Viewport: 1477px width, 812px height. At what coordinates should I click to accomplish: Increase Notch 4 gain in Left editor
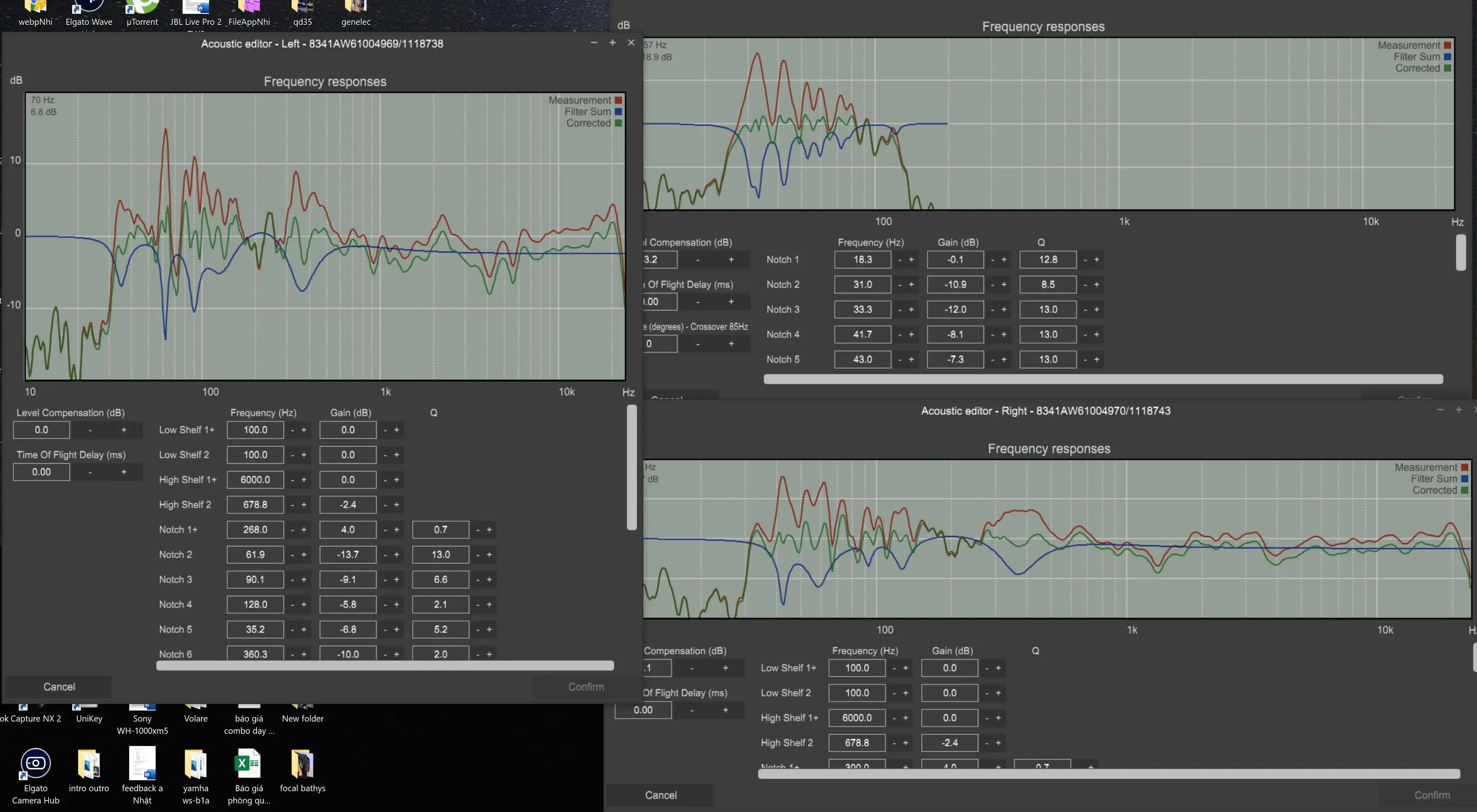396,604
